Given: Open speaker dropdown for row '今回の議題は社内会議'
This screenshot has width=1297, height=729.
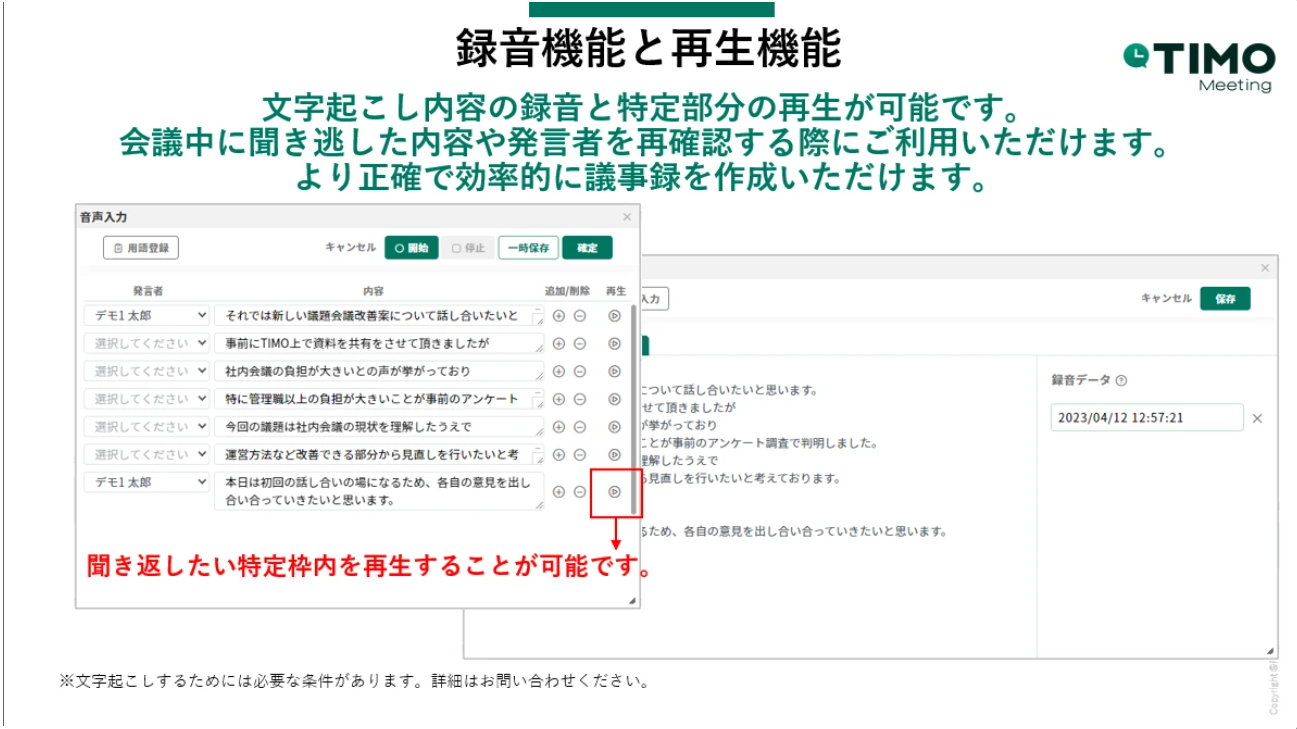Looking at the screenshot, I should 147,427.
